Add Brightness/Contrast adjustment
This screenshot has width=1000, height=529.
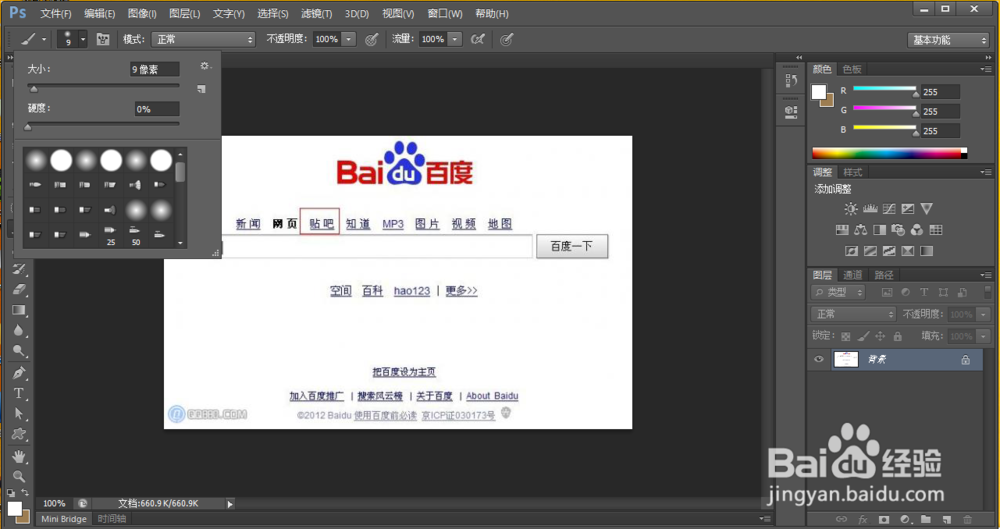pos(851,209)
